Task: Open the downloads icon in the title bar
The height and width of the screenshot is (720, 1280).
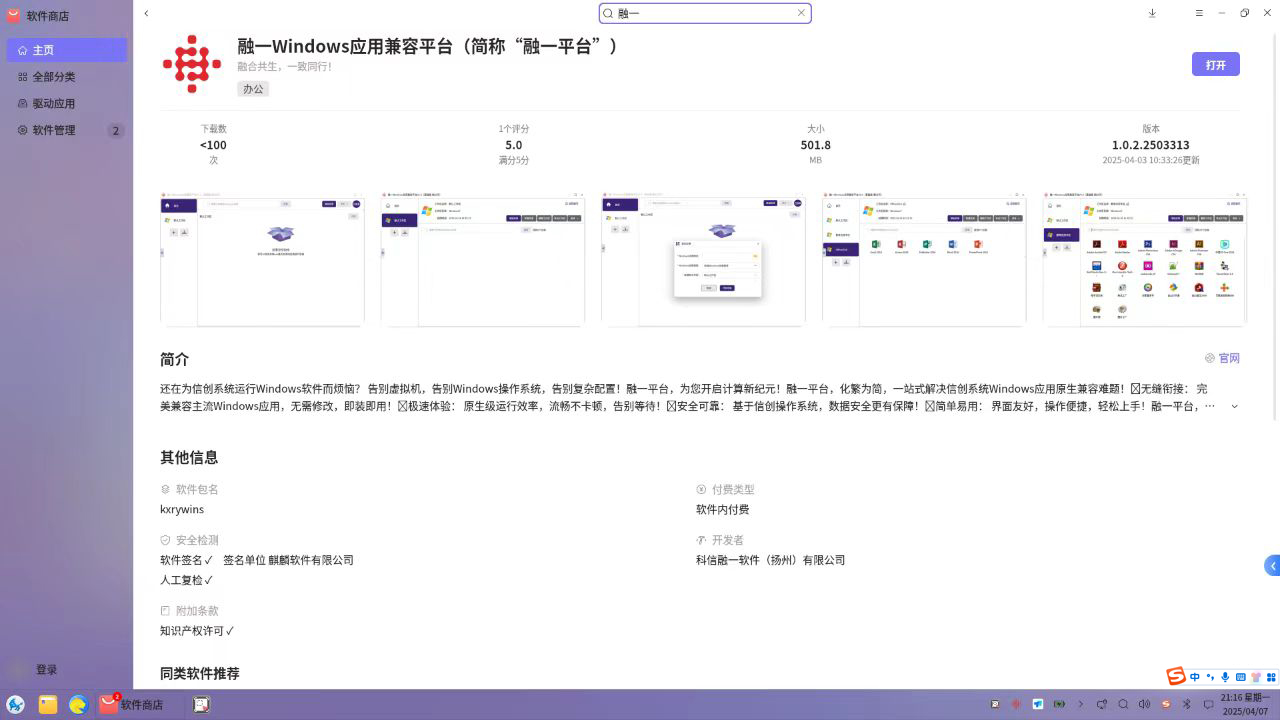Action: pyautogui.click(x=1152, y=13)
